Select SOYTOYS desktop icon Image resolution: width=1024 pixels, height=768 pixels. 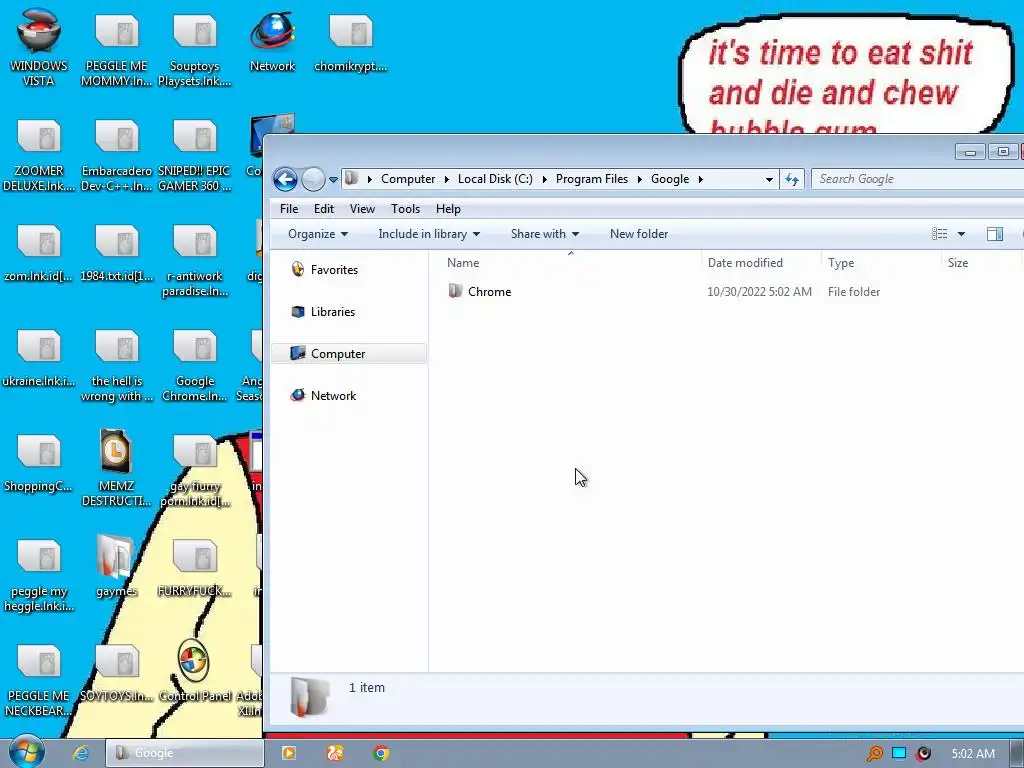coord(116,671)
